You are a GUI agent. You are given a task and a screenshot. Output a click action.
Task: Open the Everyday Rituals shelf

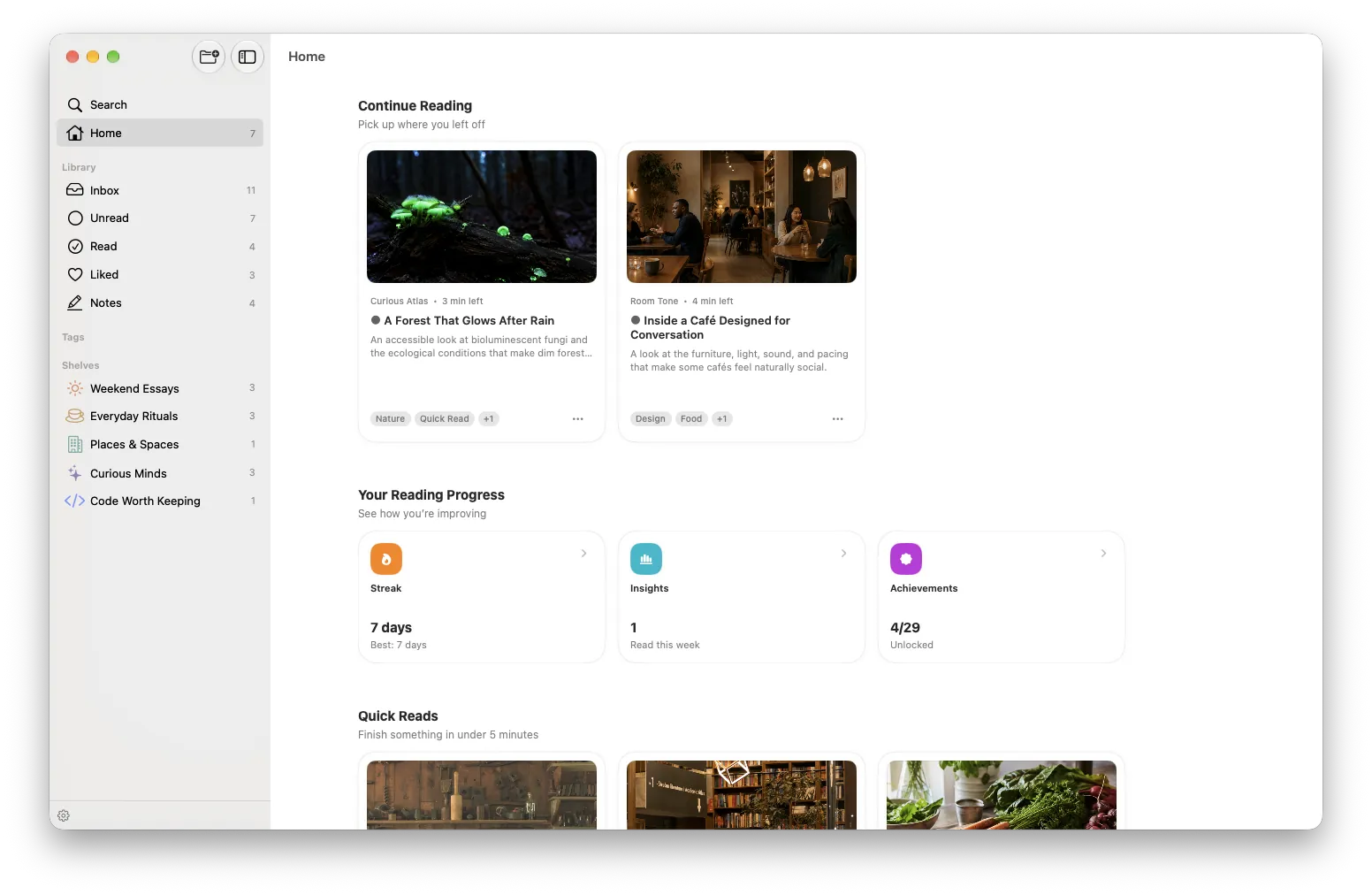tap(160, 417)
